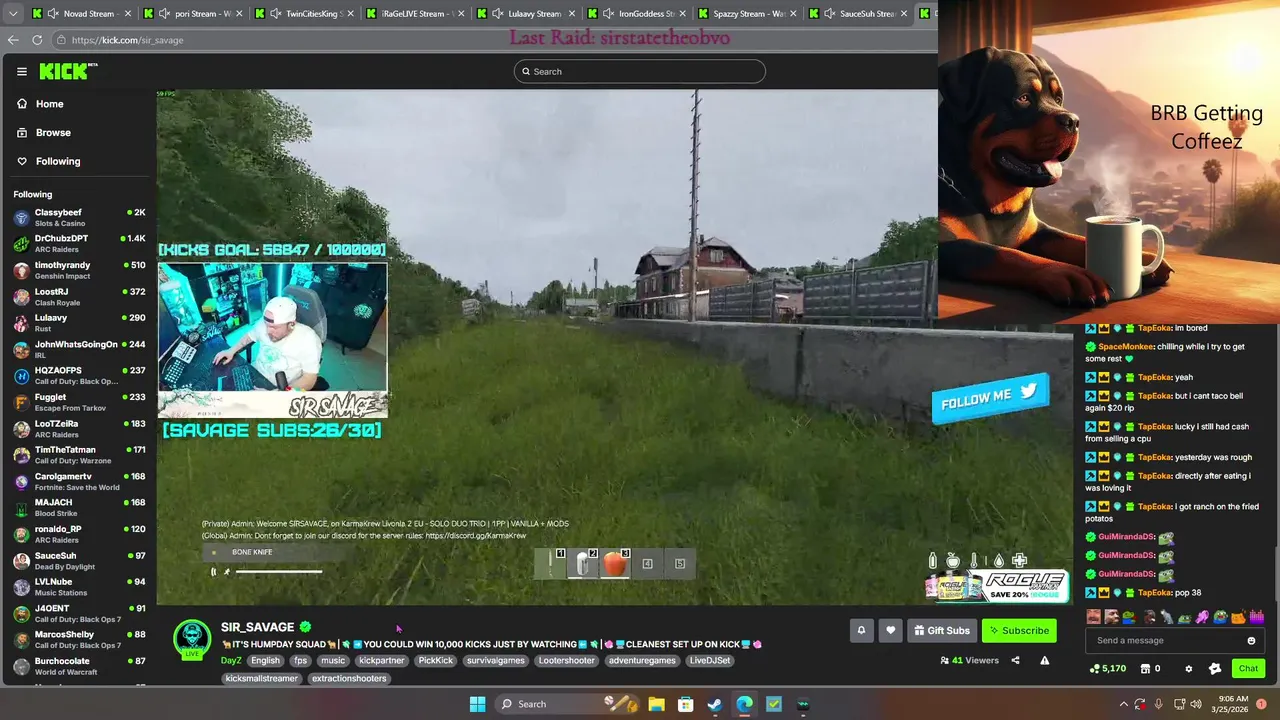
Task: Open Microsoft Edge on taskbar
Action: click(x=744, y=704)
